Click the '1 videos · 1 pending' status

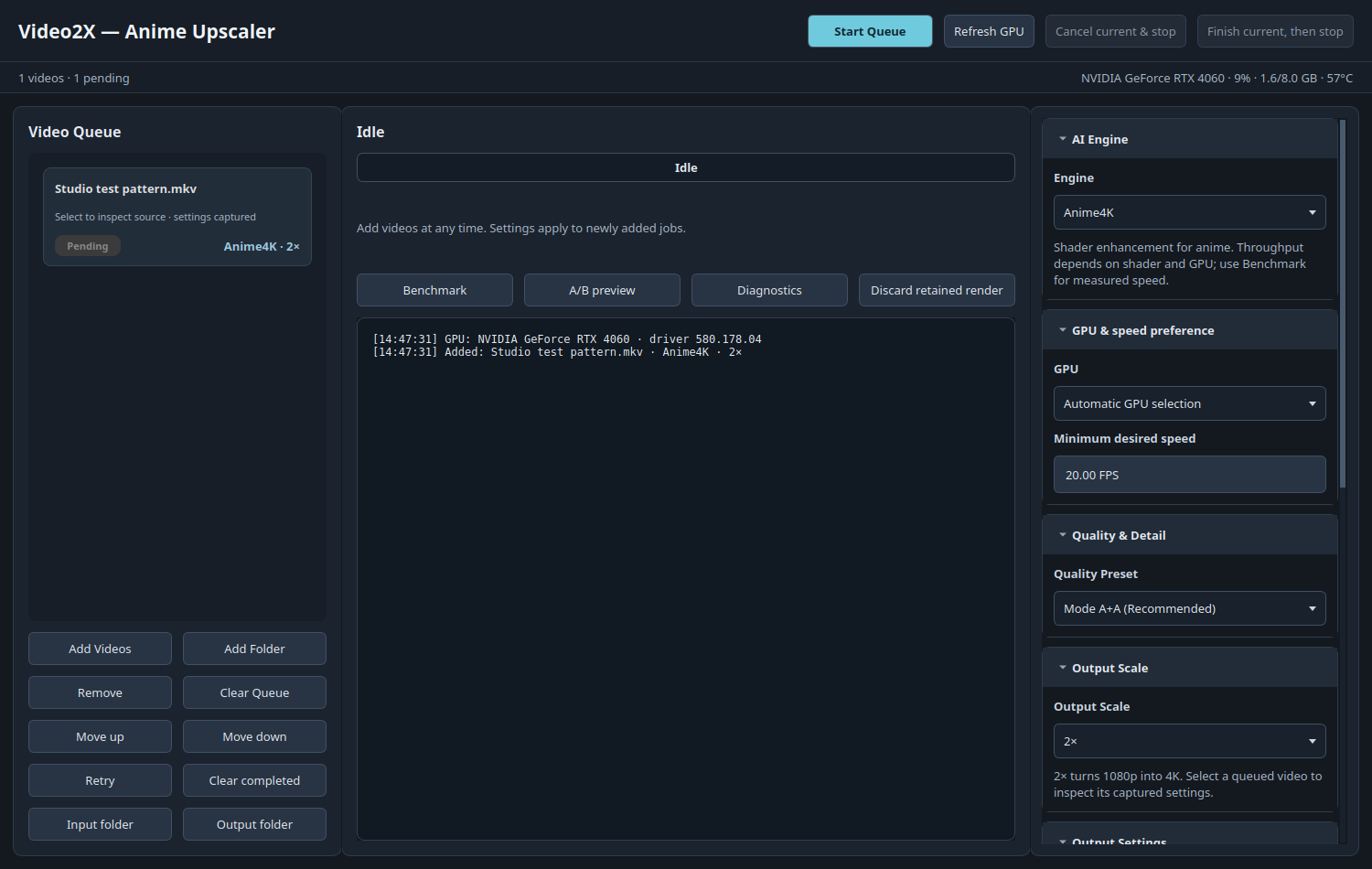(74, 78)
